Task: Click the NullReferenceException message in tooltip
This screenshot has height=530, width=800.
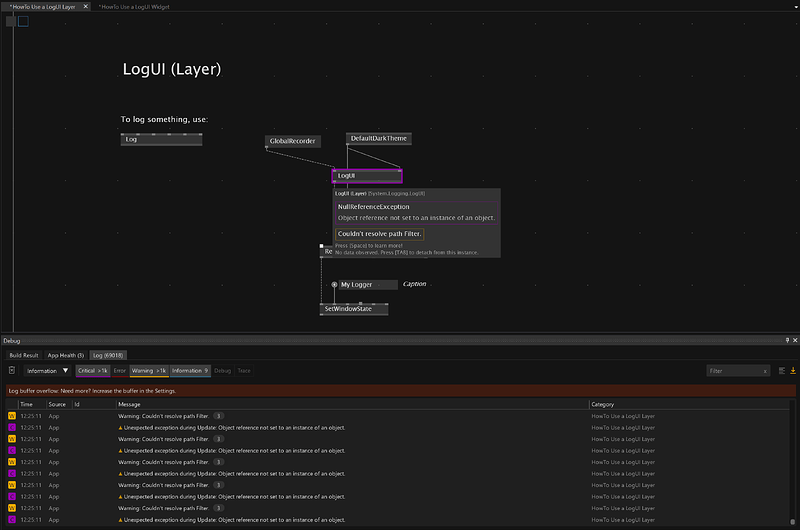Action: pyautogui.click(x=416, y=212)
